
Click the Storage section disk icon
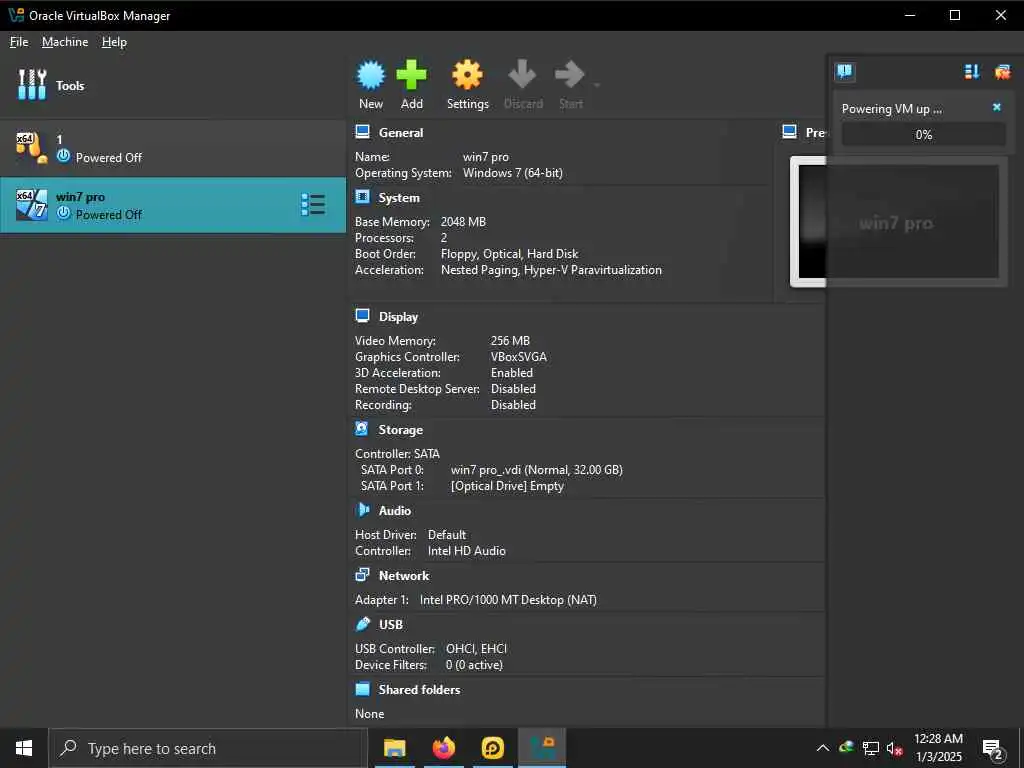[362, 429]
